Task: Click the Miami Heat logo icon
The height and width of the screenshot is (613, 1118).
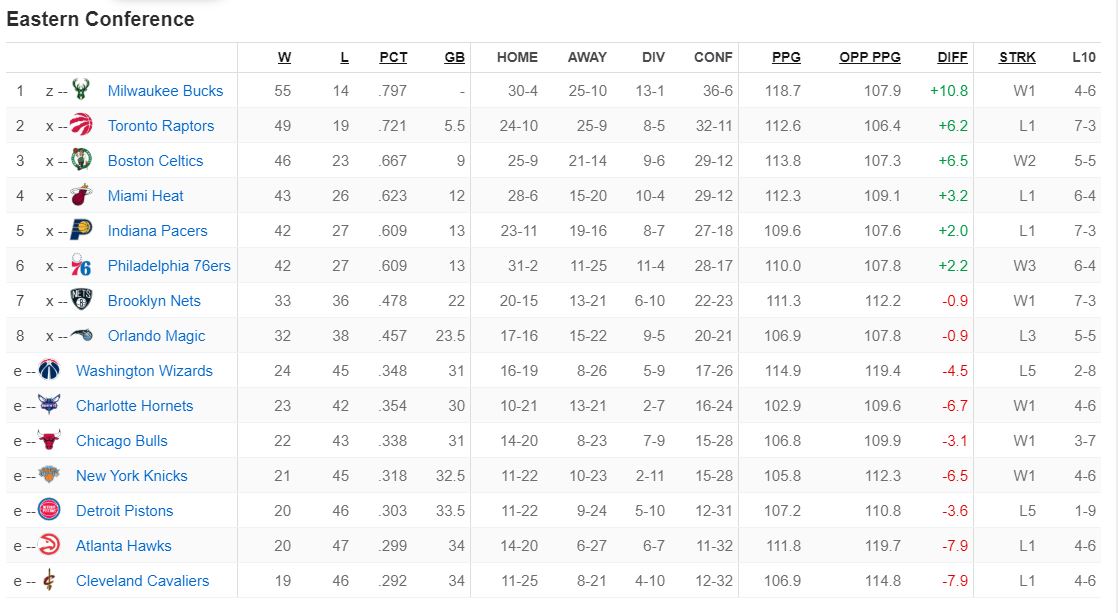Action: 81,195
